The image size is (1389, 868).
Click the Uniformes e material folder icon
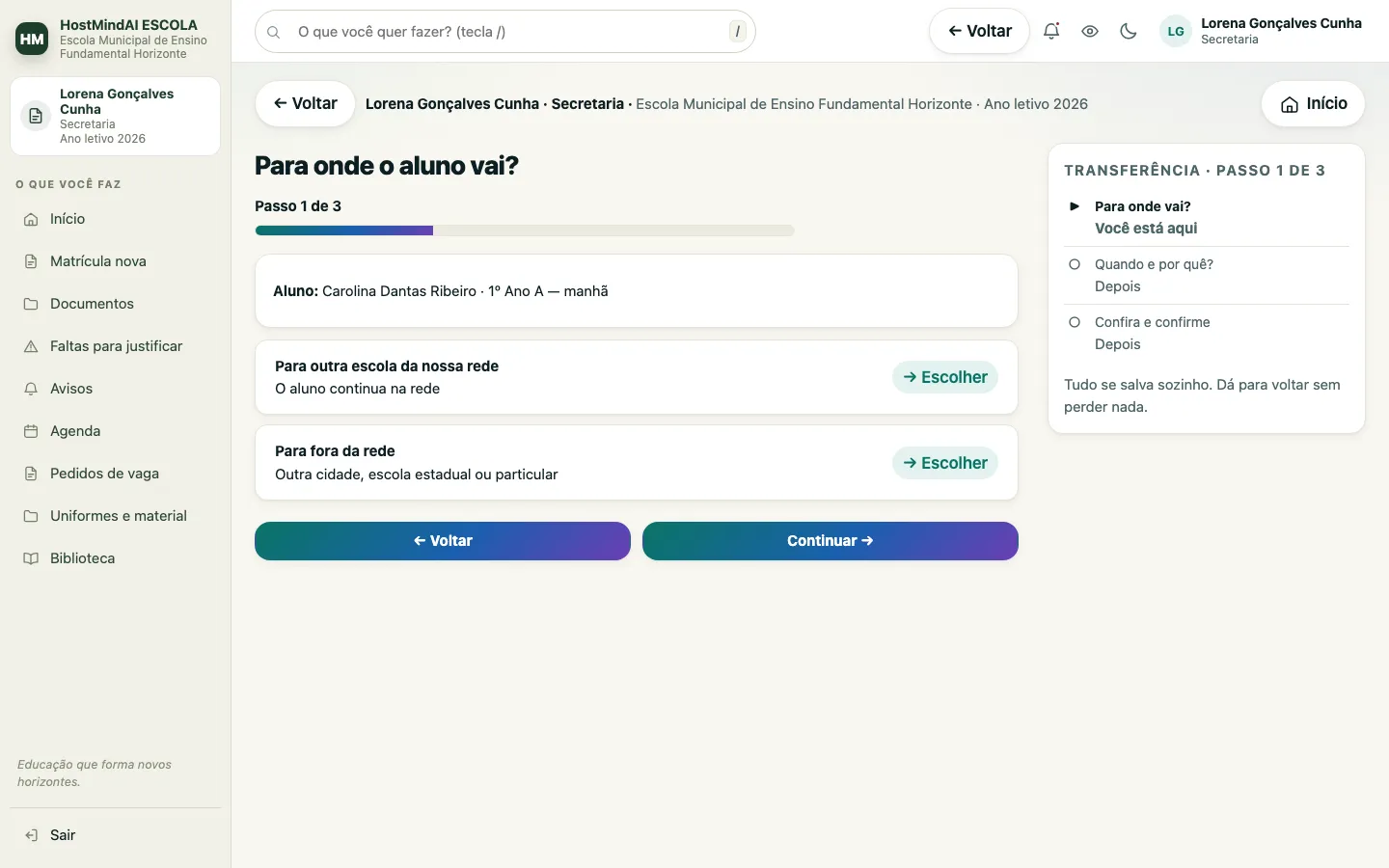click(31, 516)
